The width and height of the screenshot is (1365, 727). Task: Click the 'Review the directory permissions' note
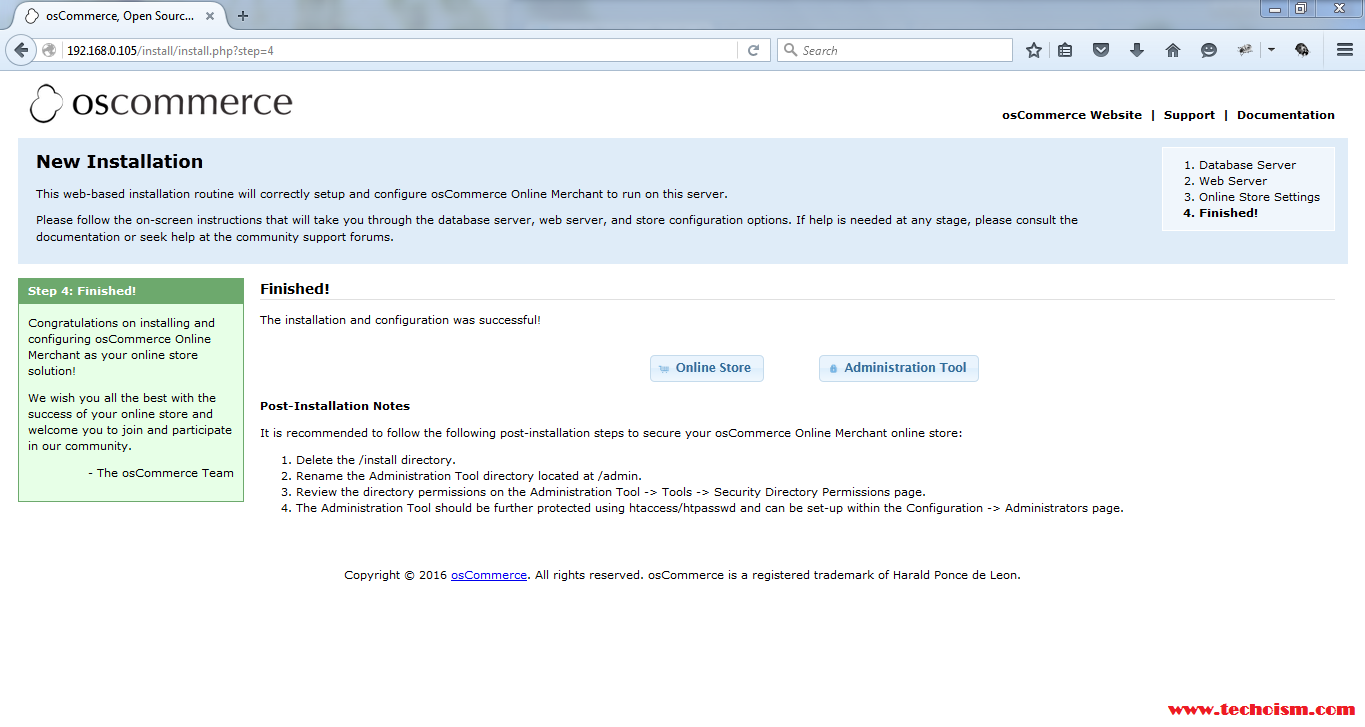pyautogui.click(x=611, y=492)
